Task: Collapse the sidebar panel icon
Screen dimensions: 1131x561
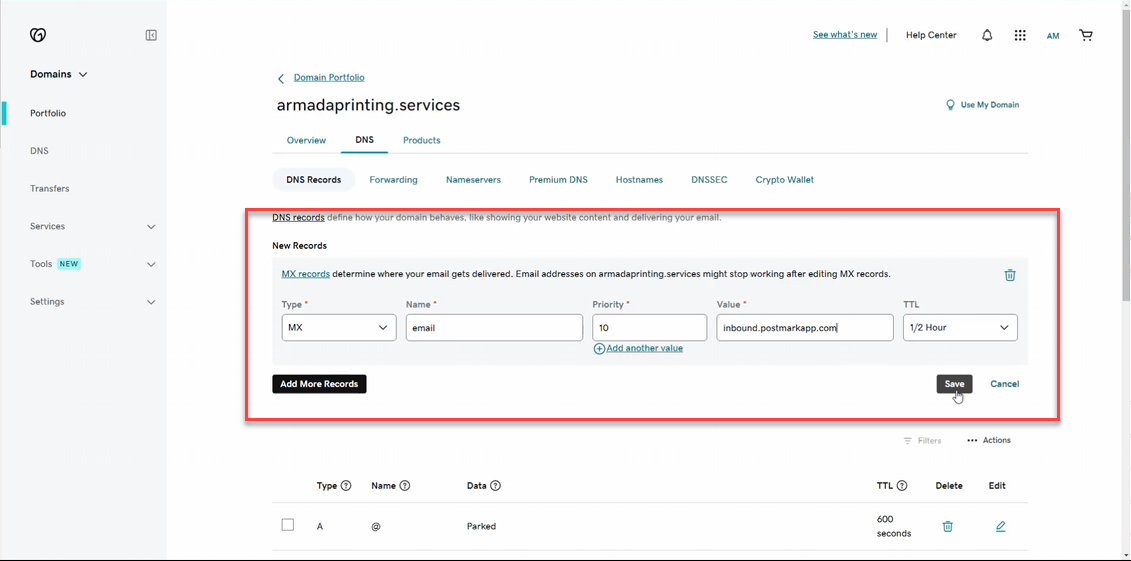Action: coord(151,35)
